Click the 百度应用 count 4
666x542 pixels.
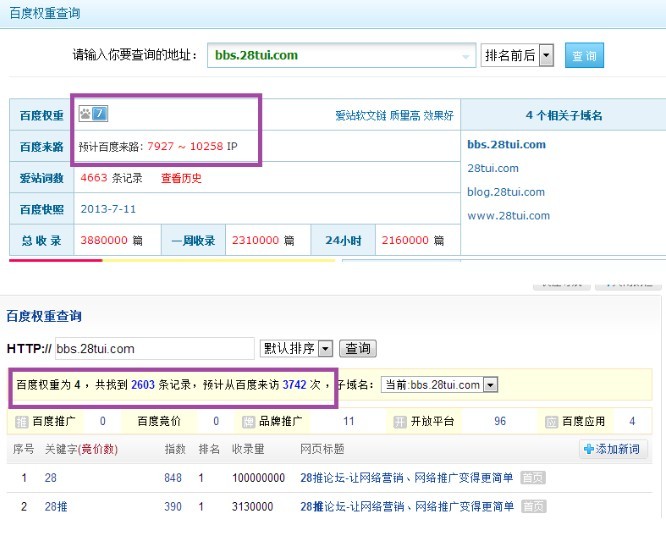(x=632, y=421)
